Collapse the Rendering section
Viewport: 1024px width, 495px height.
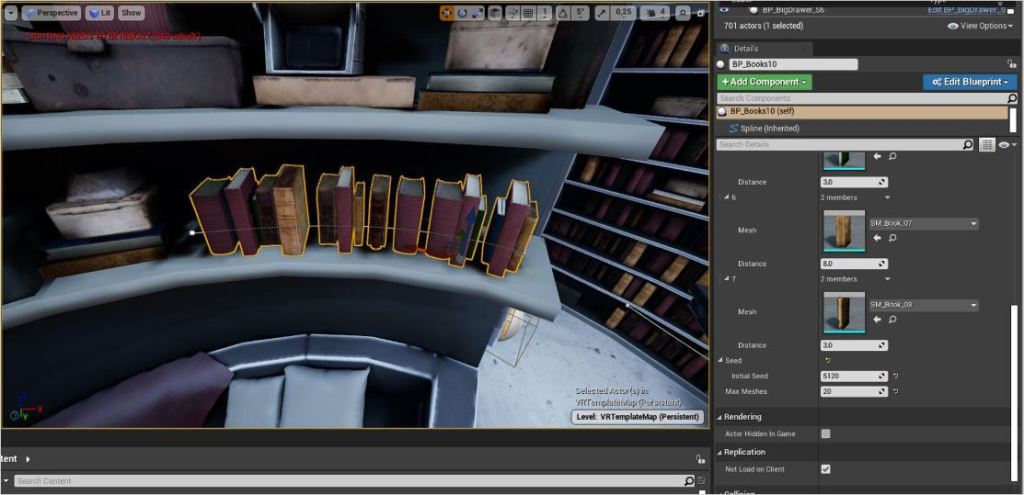742,416
